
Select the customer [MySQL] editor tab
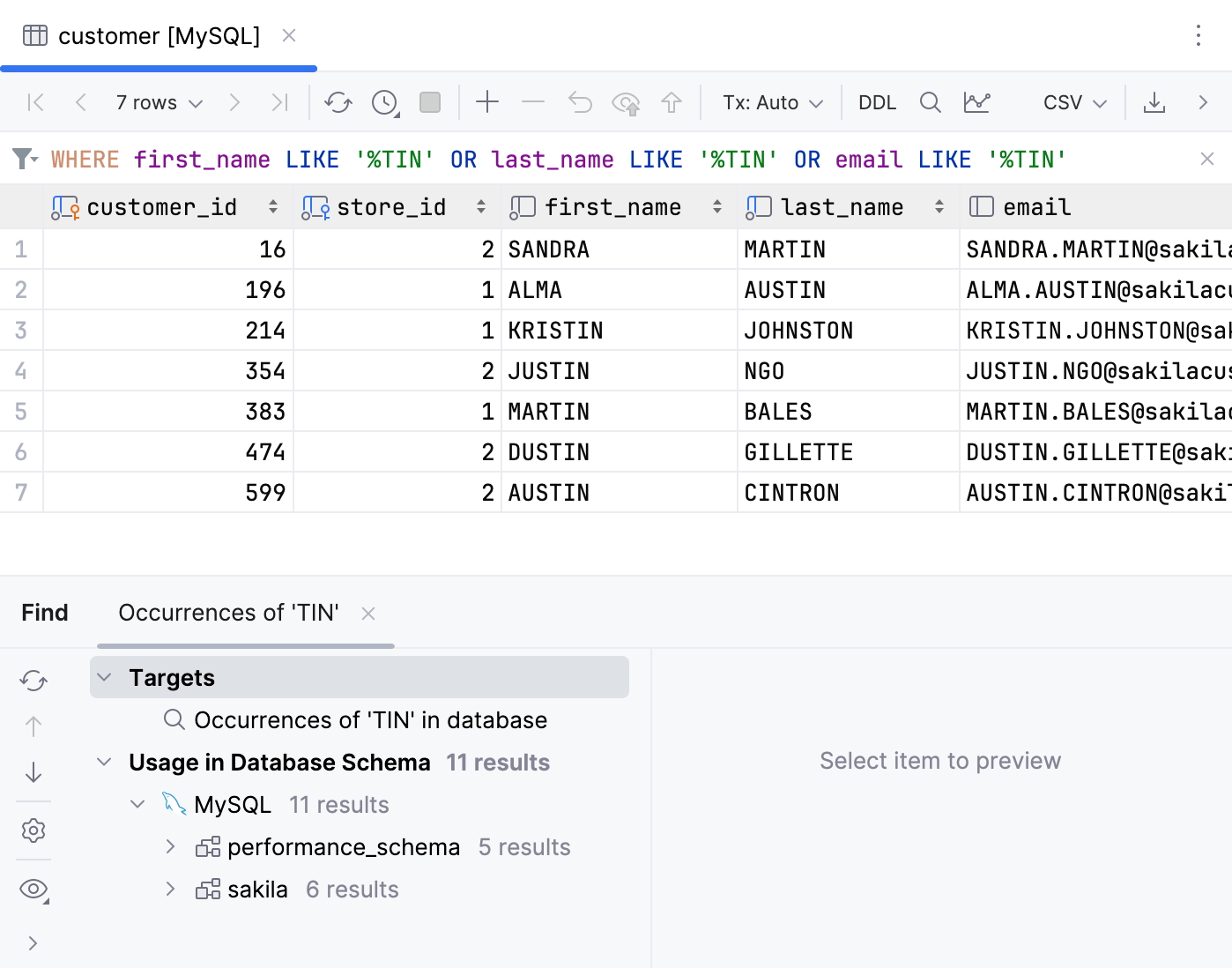[x=158, y=36]
